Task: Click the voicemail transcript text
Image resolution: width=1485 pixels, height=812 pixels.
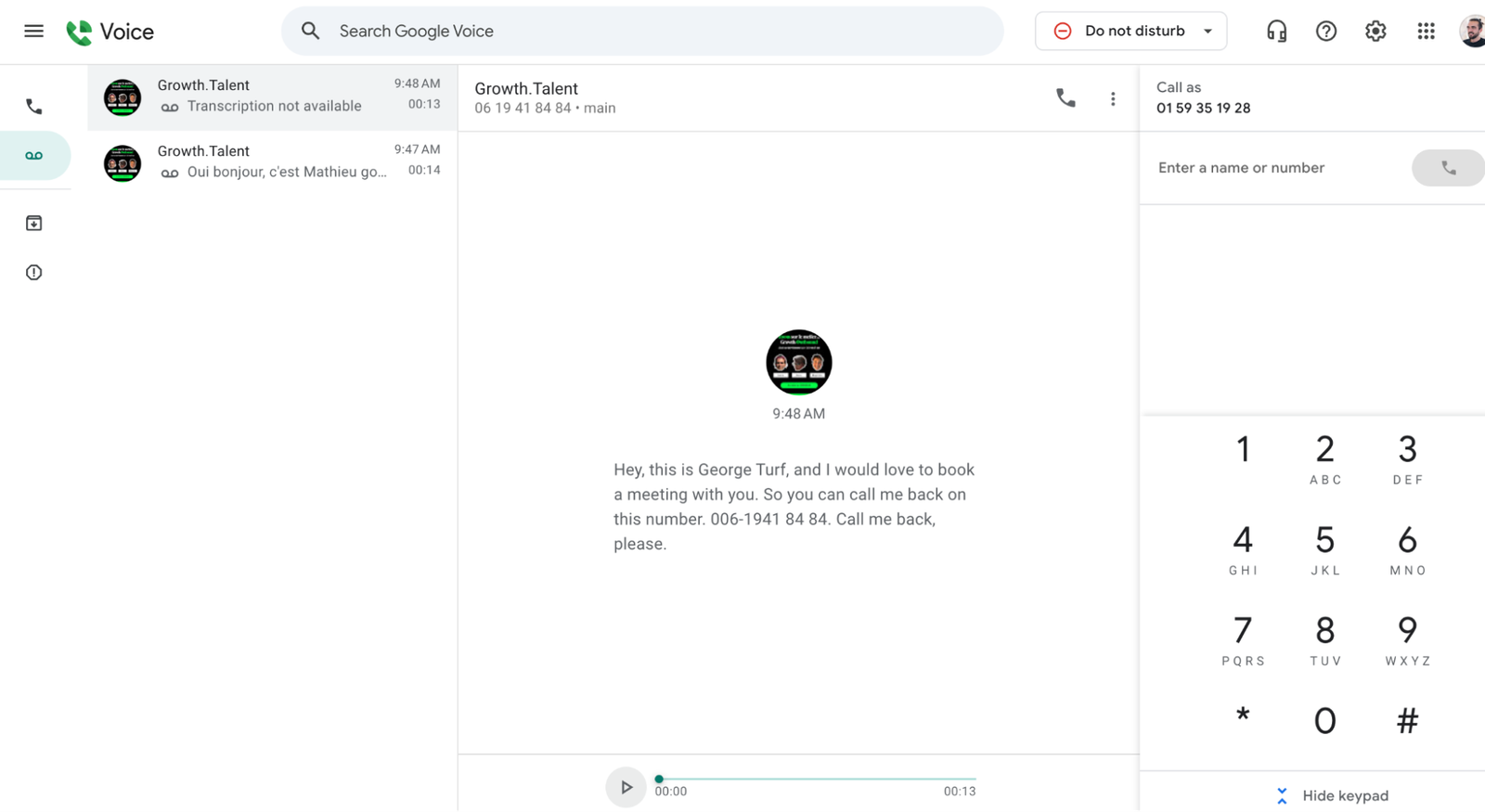Action: (794, 507)
